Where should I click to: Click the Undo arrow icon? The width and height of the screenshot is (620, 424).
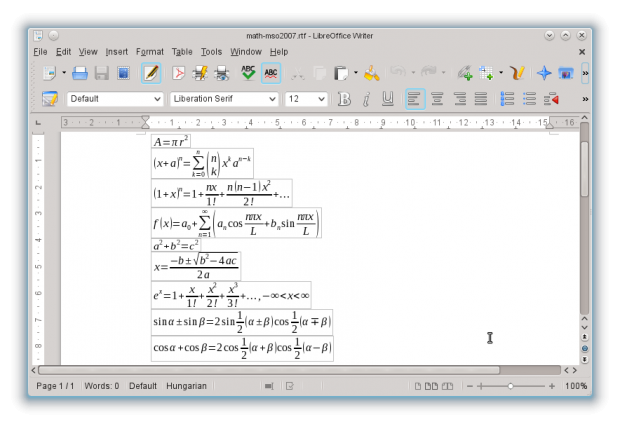[398, 72]
